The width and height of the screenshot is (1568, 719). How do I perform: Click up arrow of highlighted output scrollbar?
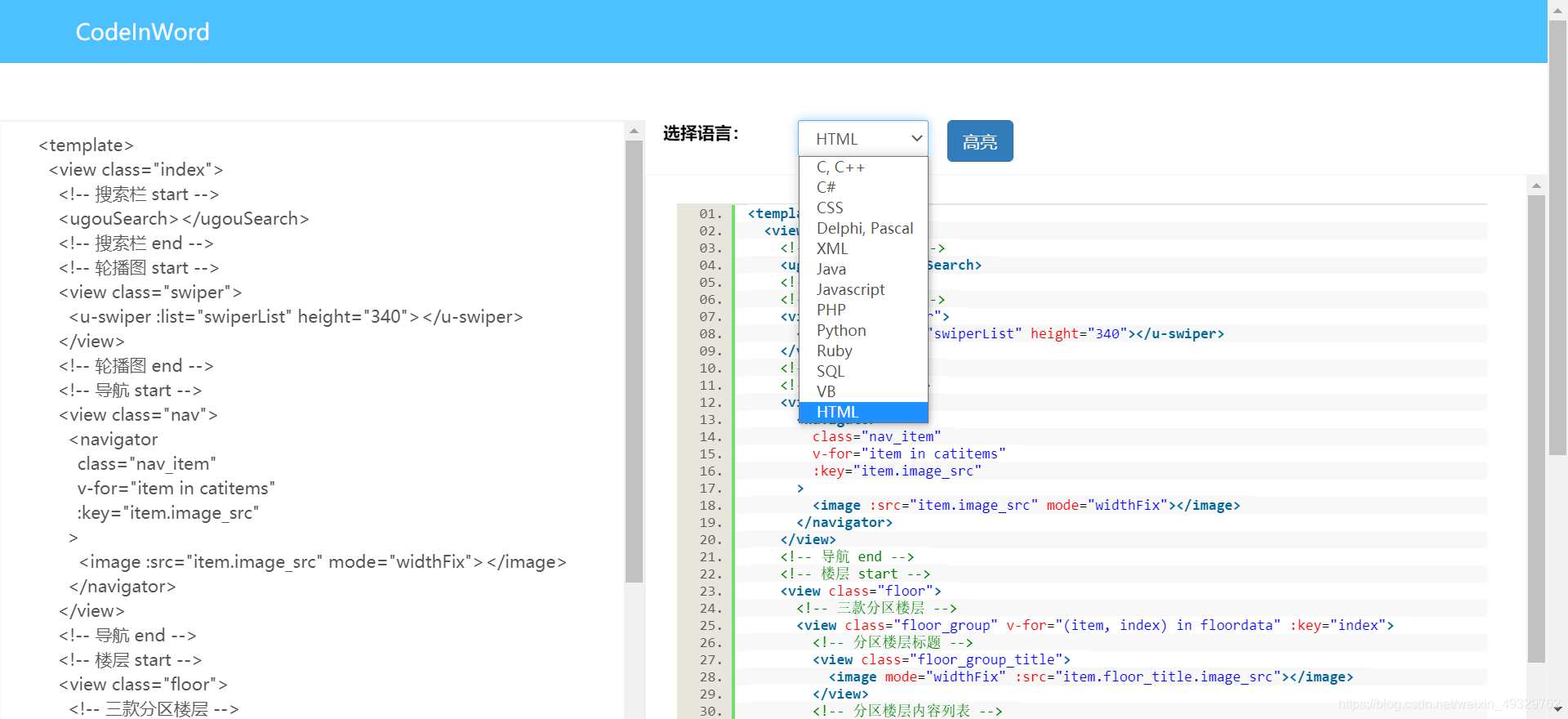point(1536,185)
